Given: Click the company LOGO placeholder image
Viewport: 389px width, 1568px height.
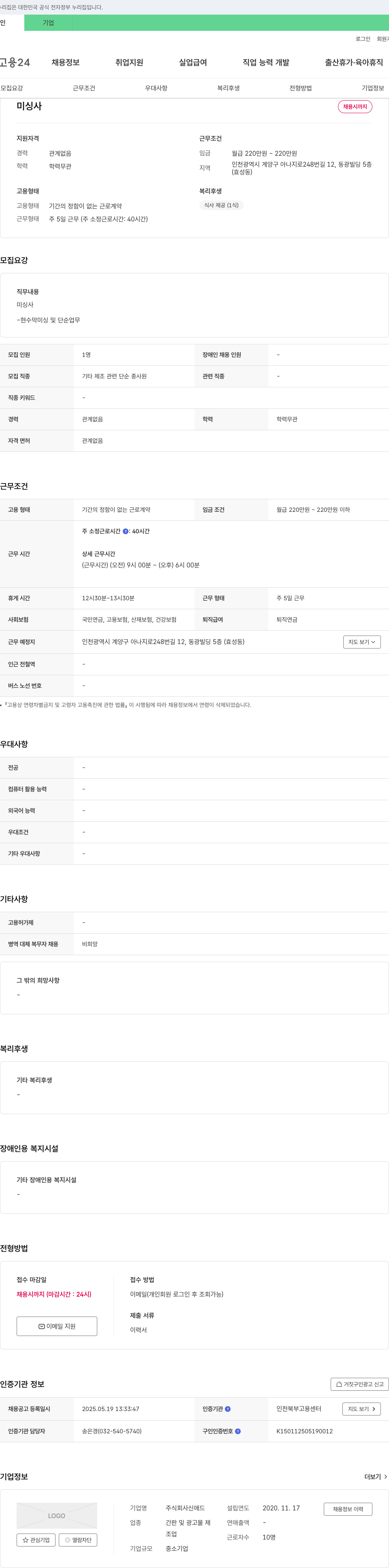Looking at the screenshot, I should pos(57,1516).
